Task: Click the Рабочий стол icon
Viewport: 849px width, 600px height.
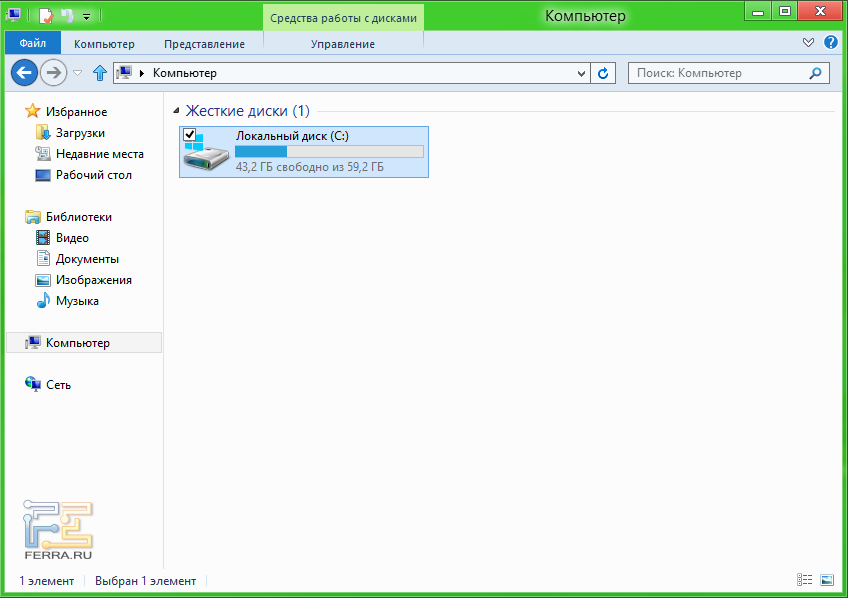Action: [43, 175]
